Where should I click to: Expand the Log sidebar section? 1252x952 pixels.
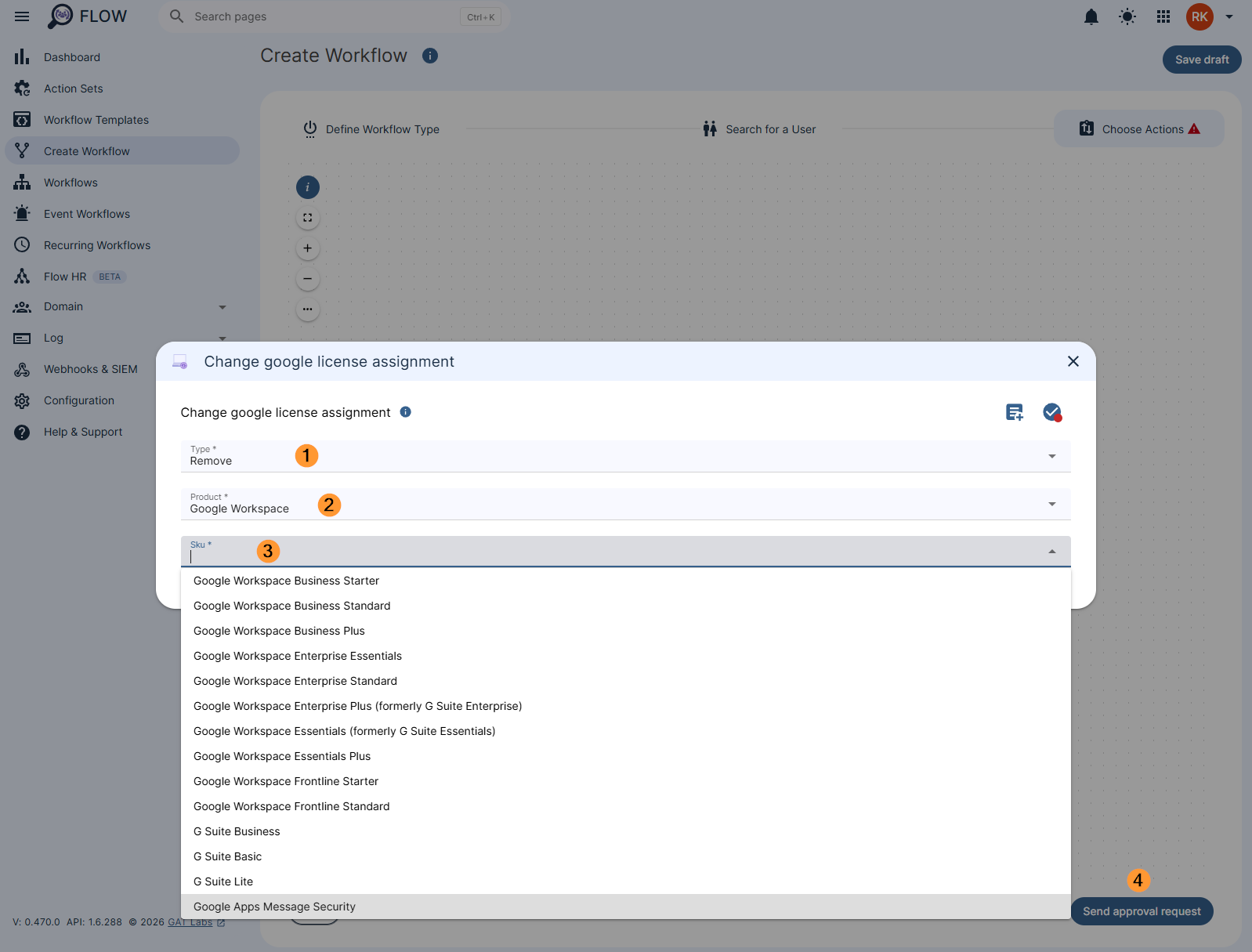pos(122,338)
